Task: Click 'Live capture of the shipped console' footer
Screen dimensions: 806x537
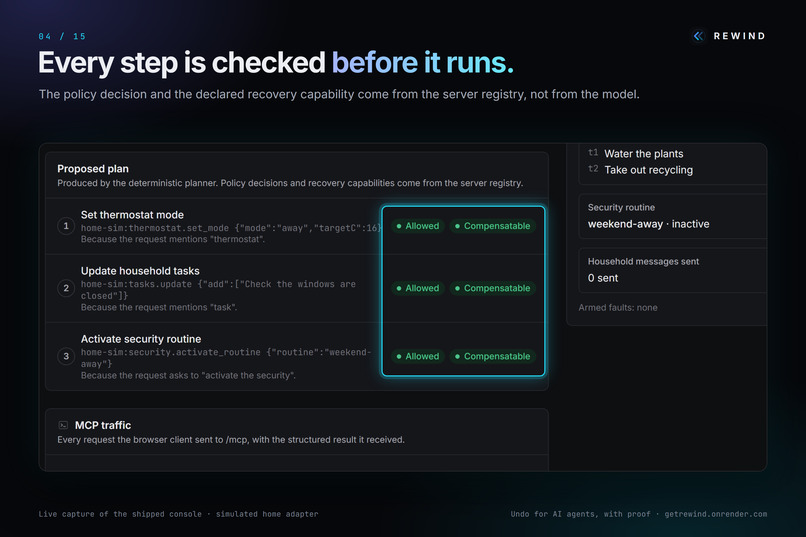Action: tap(178, 514)
